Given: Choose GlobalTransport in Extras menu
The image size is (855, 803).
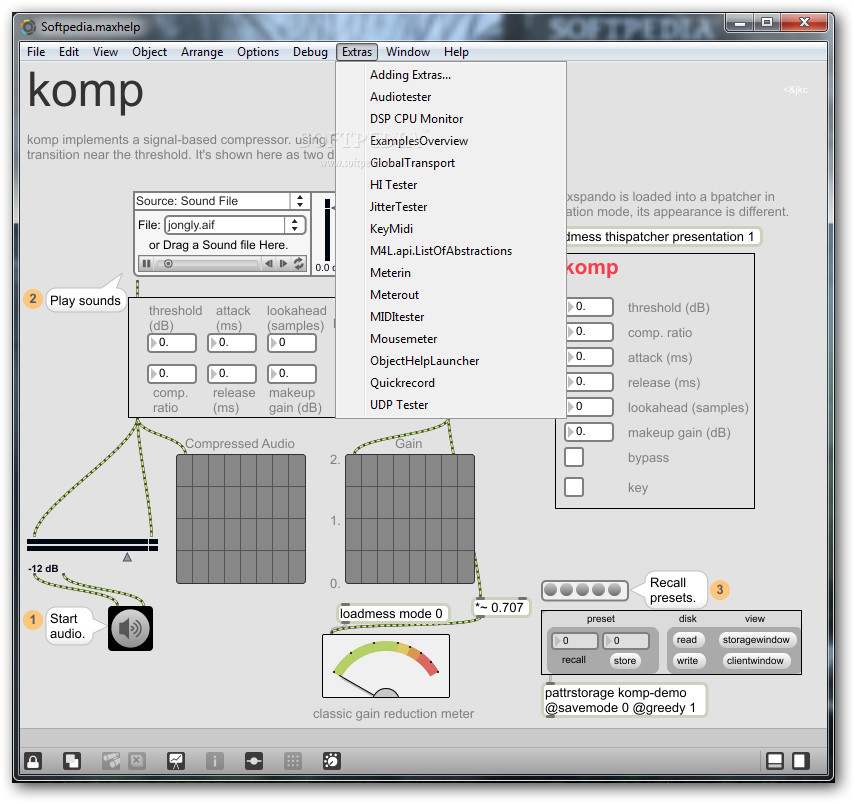Looking at the screenshot, I should pos(450,163).
